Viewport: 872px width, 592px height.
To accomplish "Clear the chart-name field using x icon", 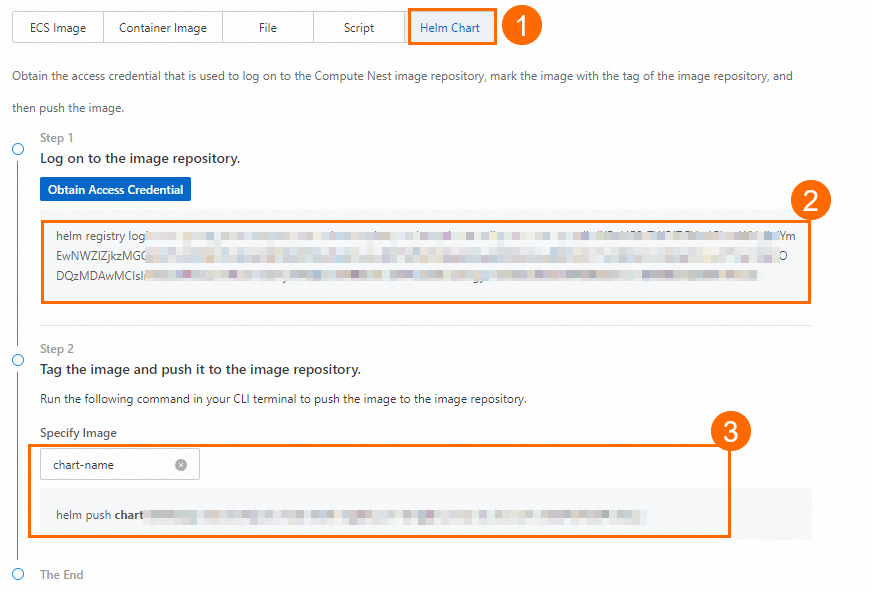I will pyautogui.click(x=181, y=465).
